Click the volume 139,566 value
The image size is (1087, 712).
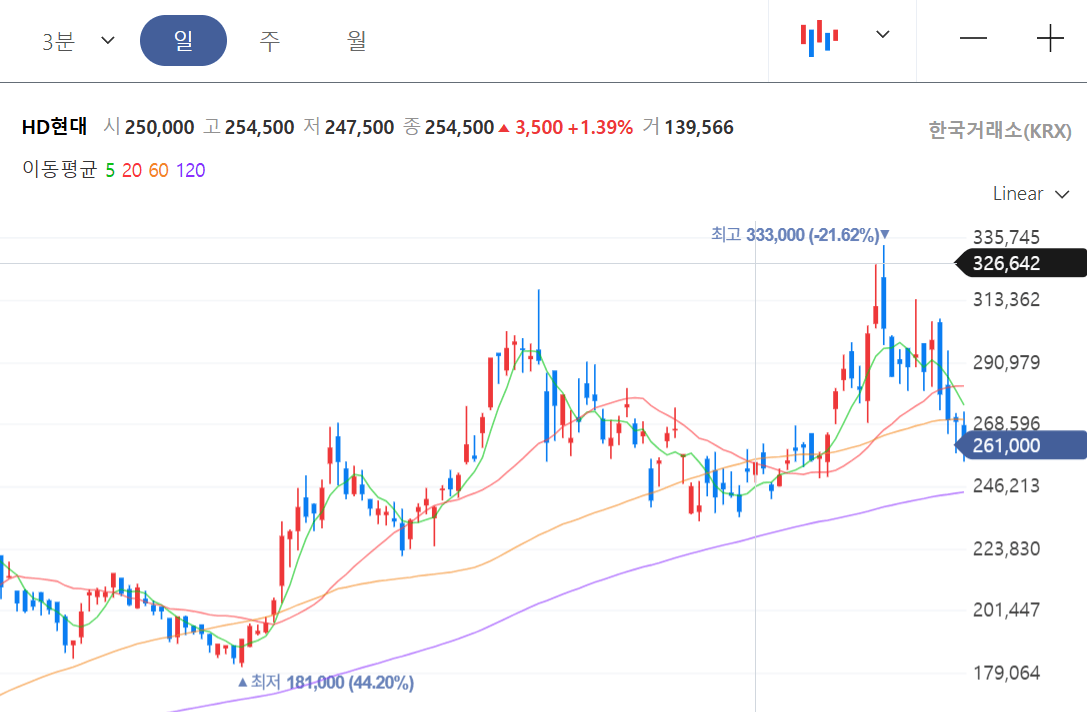pyautogui.click(x=699, y=128)
